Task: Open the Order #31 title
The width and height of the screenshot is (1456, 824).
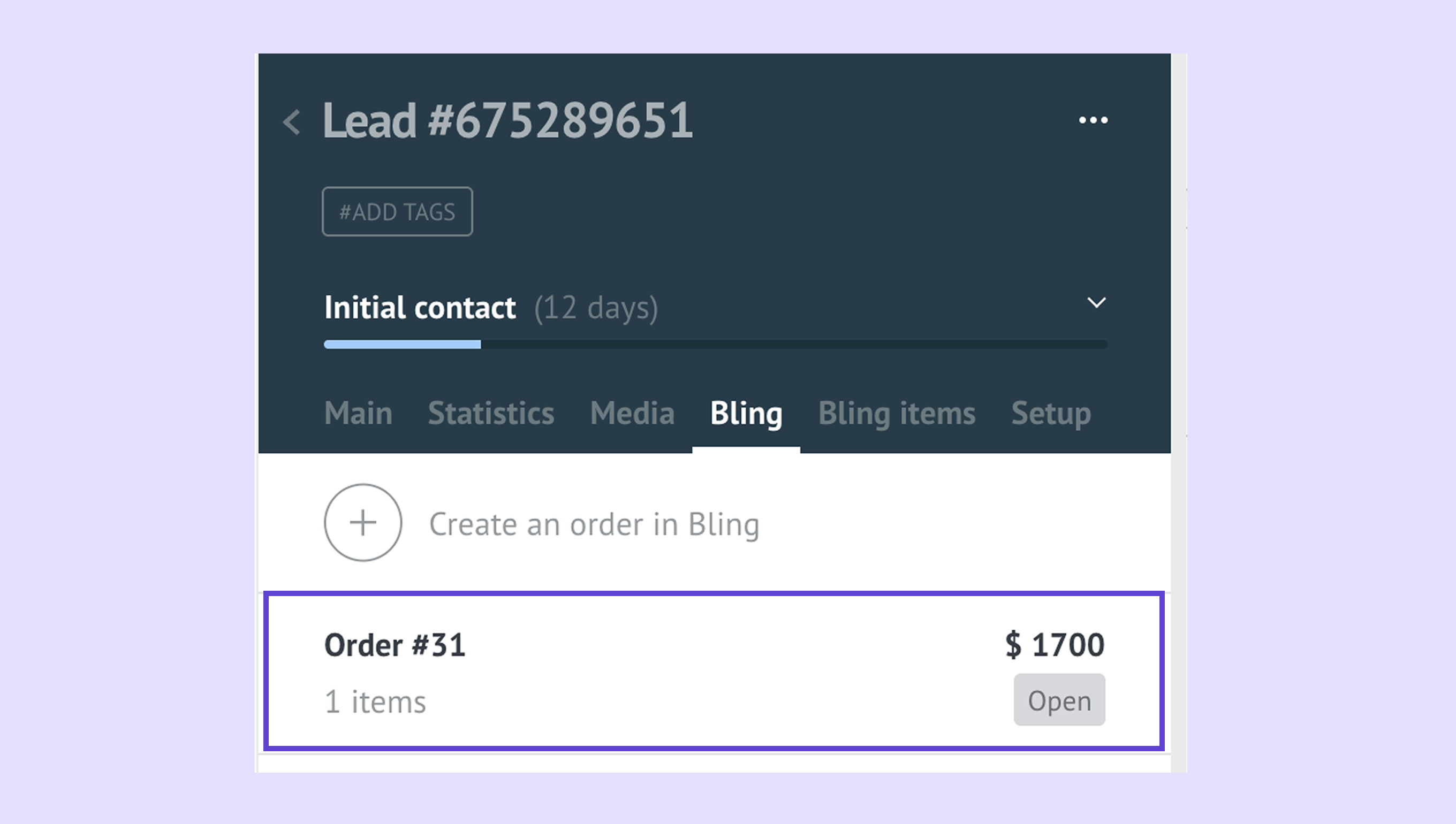Action: [395, 645]
